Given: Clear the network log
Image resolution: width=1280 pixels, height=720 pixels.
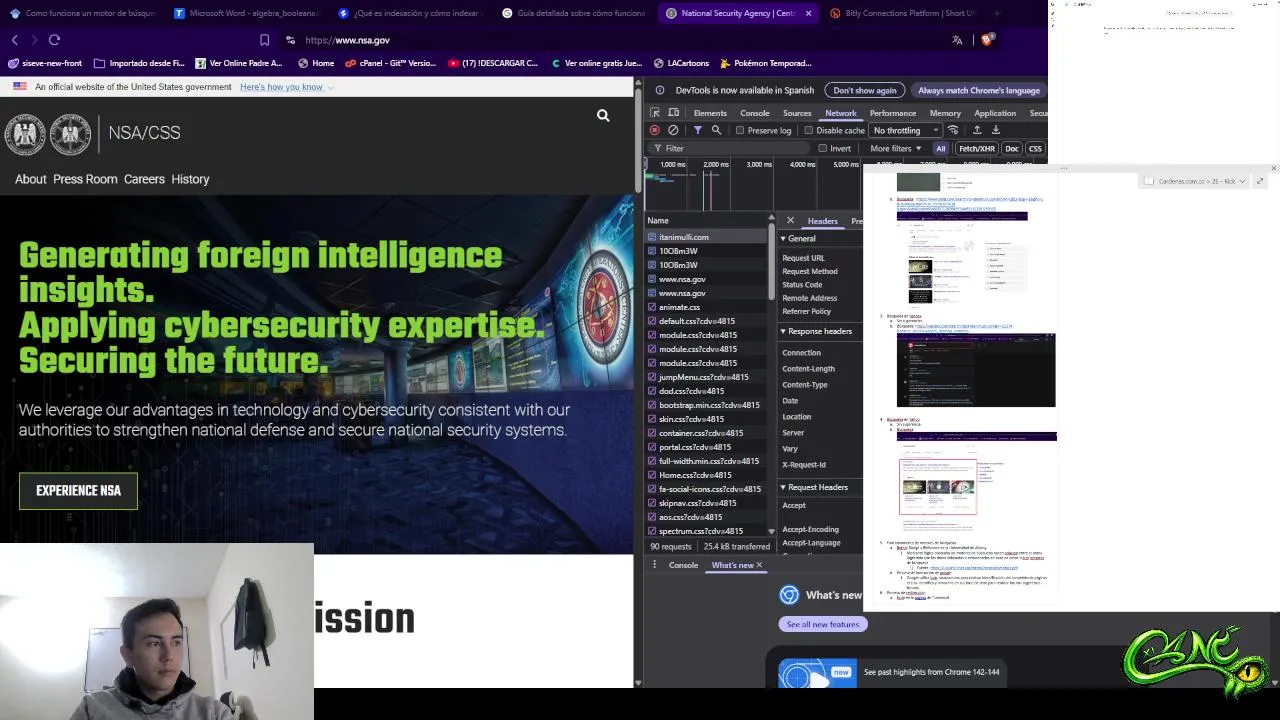Looking at the screenshot, I should pyautogui.click(x=673, y=130).
